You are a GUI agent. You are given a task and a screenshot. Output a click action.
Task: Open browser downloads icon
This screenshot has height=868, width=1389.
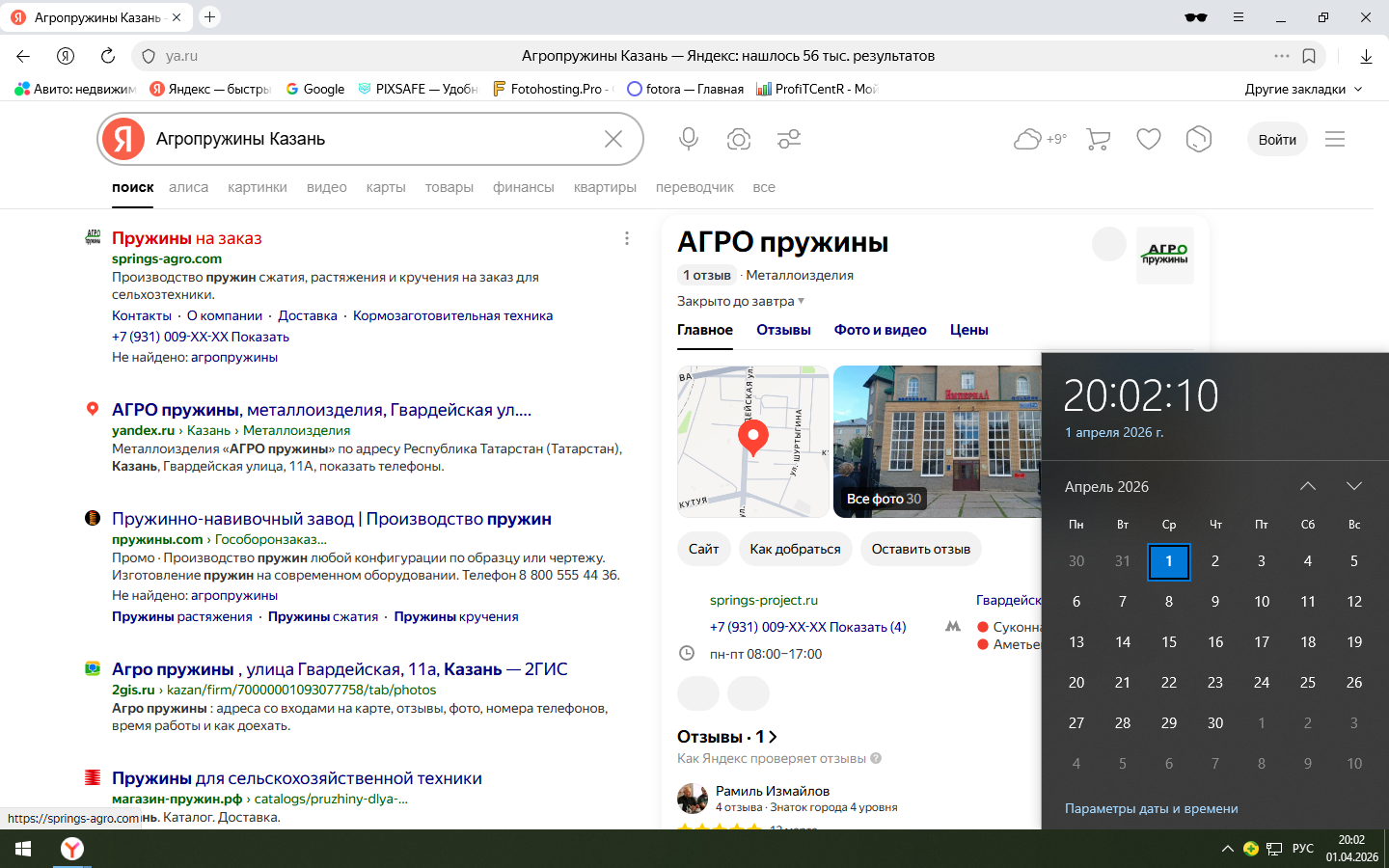click(1366, 56)
